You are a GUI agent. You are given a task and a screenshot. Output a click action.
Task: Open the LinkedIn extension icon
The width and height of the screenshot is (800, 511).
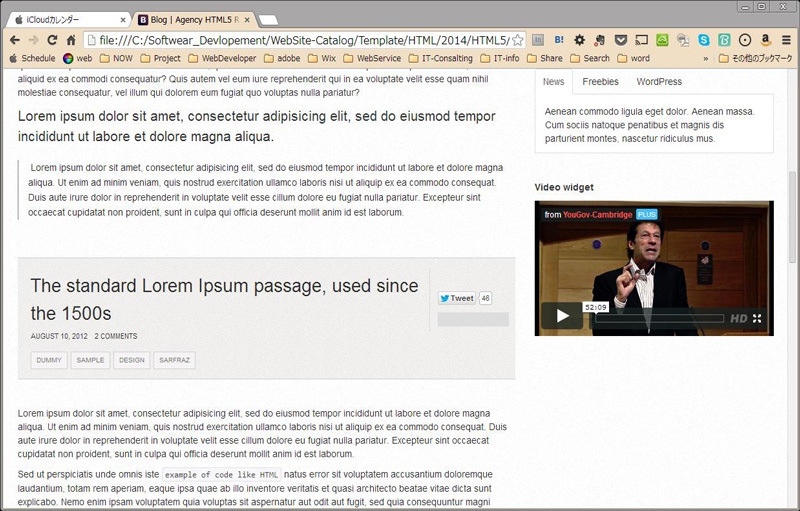(538, 40)
